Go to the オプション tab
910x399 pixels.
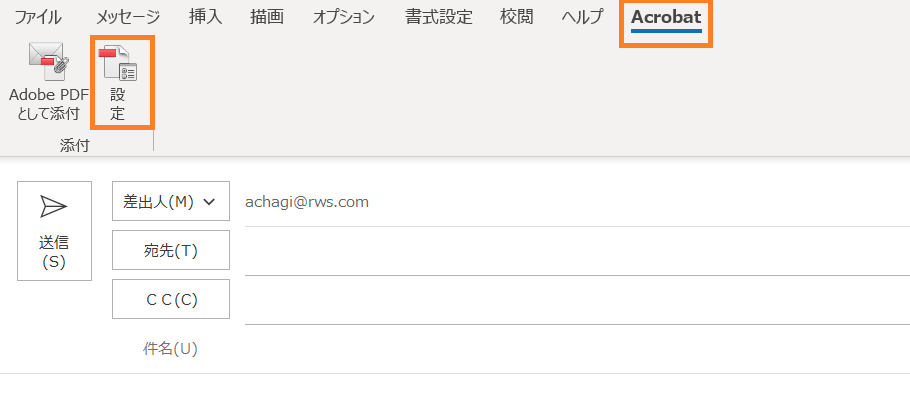coord(344,17)
